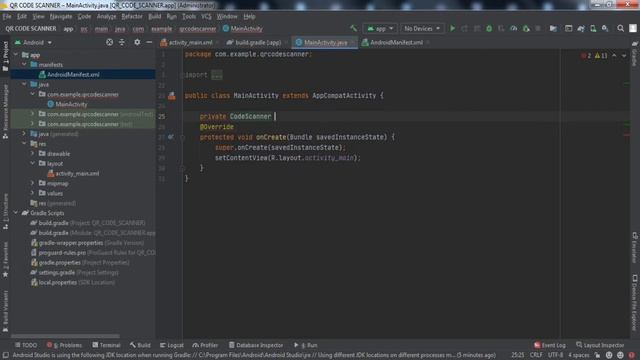Click the override gutter icon on line 27
The image size is (640, 360).
(x=171, y=137)
